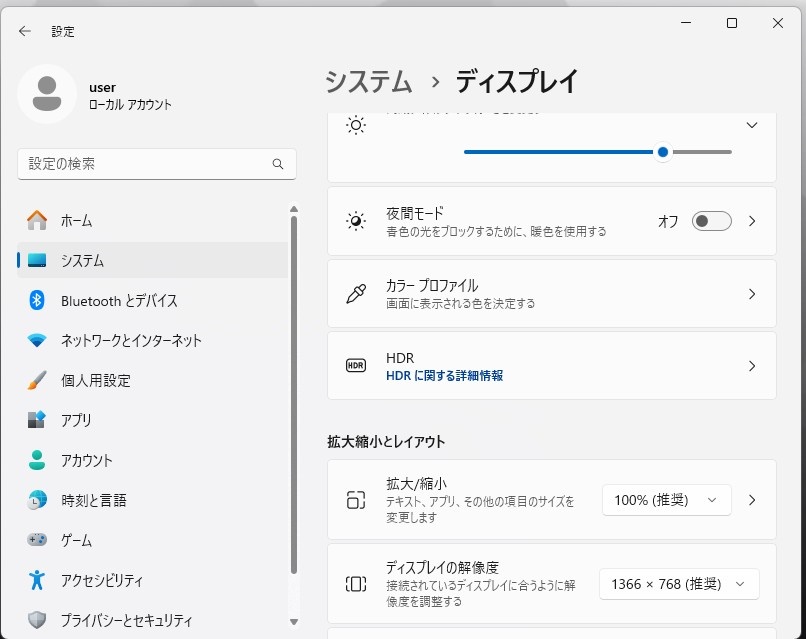This screenshot has width=806, height=639.
Task: Click the ディスプレイの解像度 icon
Action: [356, 583]
